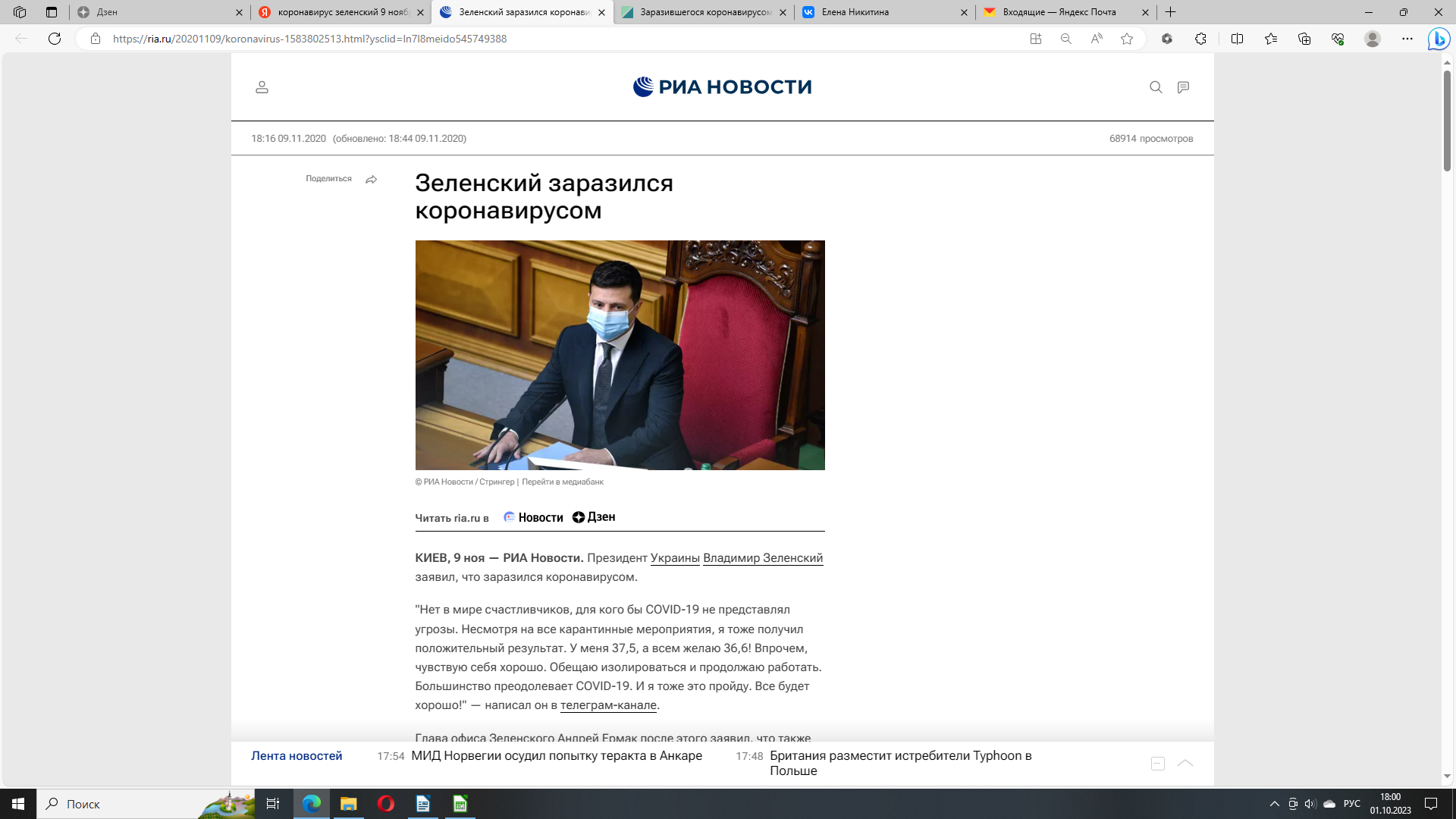Click the RIA site search magnifier icon
This screenshot has height=819, width=1456.
coord(1156,87)
